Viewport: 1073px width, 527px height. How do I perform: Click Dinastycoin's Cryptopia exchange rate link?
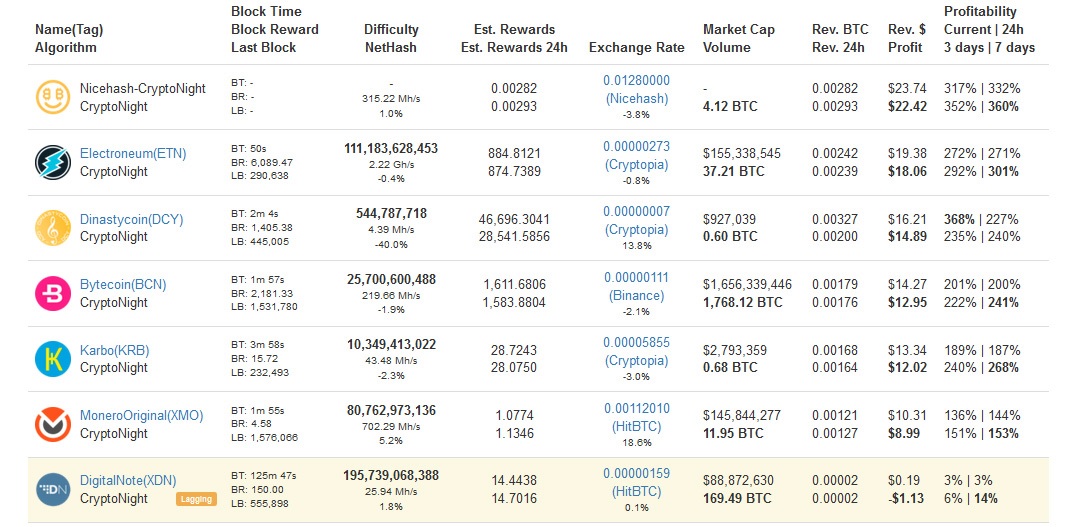click(x=636, y=220)
